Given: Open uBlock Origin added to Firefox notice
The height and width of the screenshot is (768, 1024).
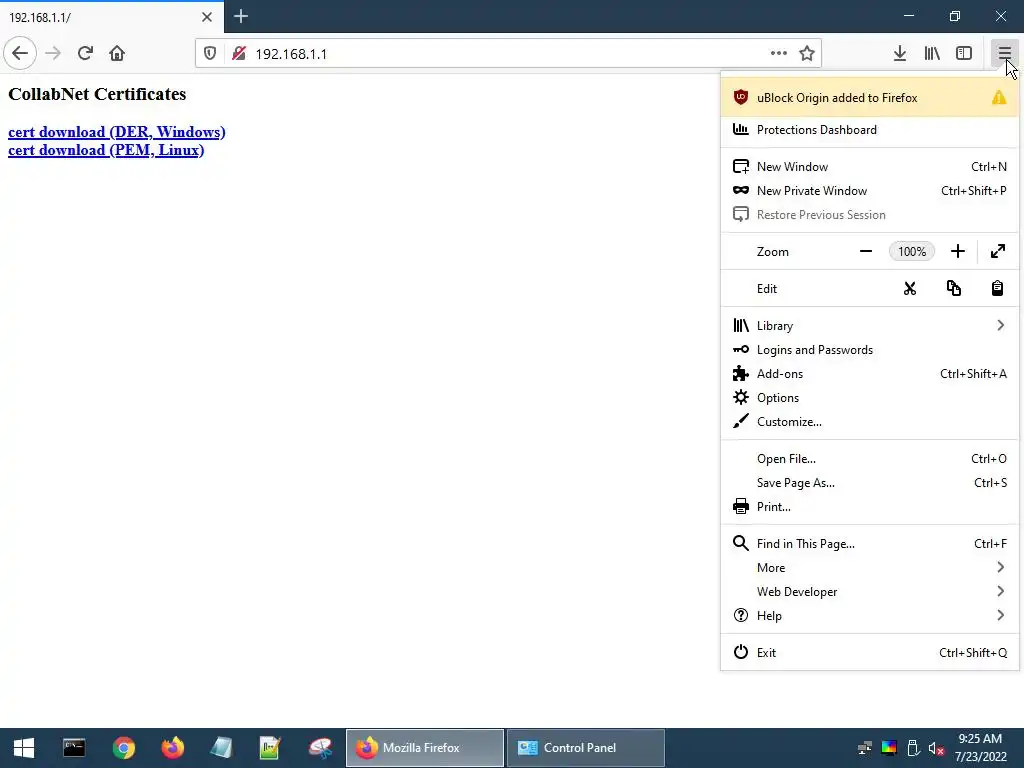Looking at the screenshot, I should pos(869,98).
